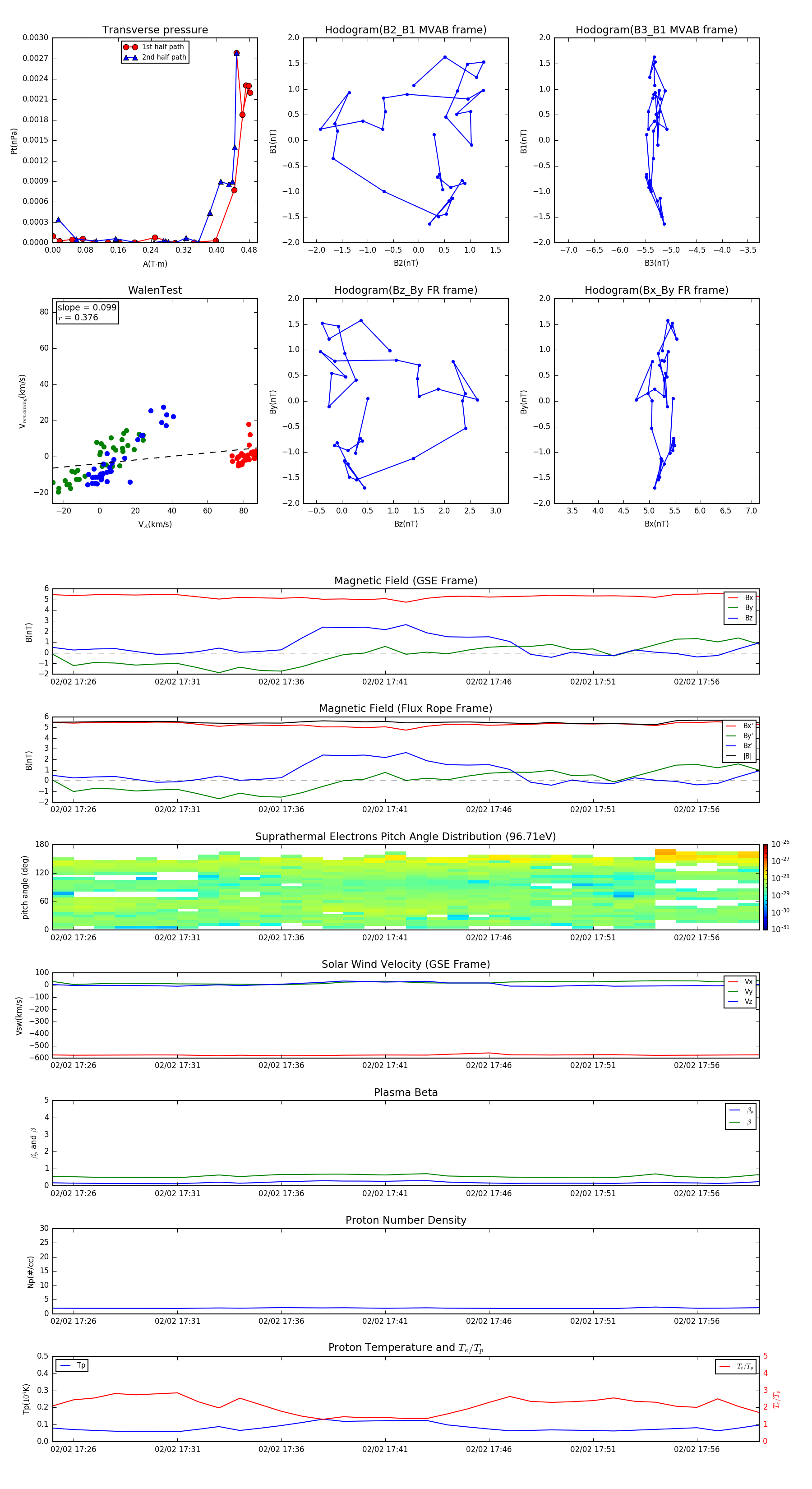Click the 'Pt(nPa)' y-axis label
The image size is (812, 1489).
pos(14,140)
